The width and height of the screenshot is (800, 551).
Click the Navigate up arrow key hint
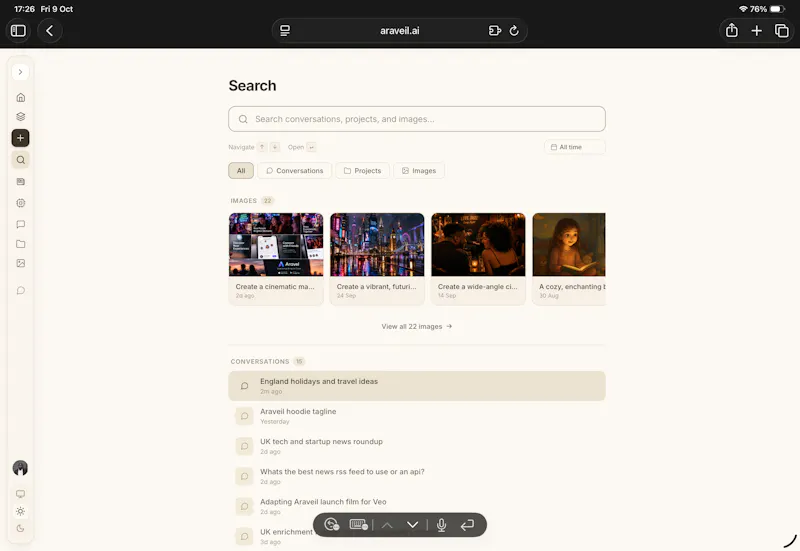[x=262, y=147]
